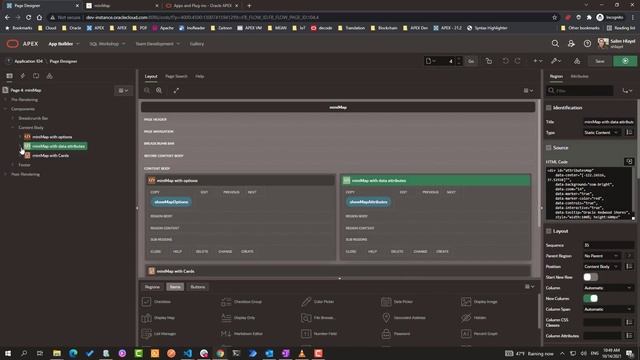Select the Checkbox item in gallery
Viewport: 640px width, 360px height.
157,302
